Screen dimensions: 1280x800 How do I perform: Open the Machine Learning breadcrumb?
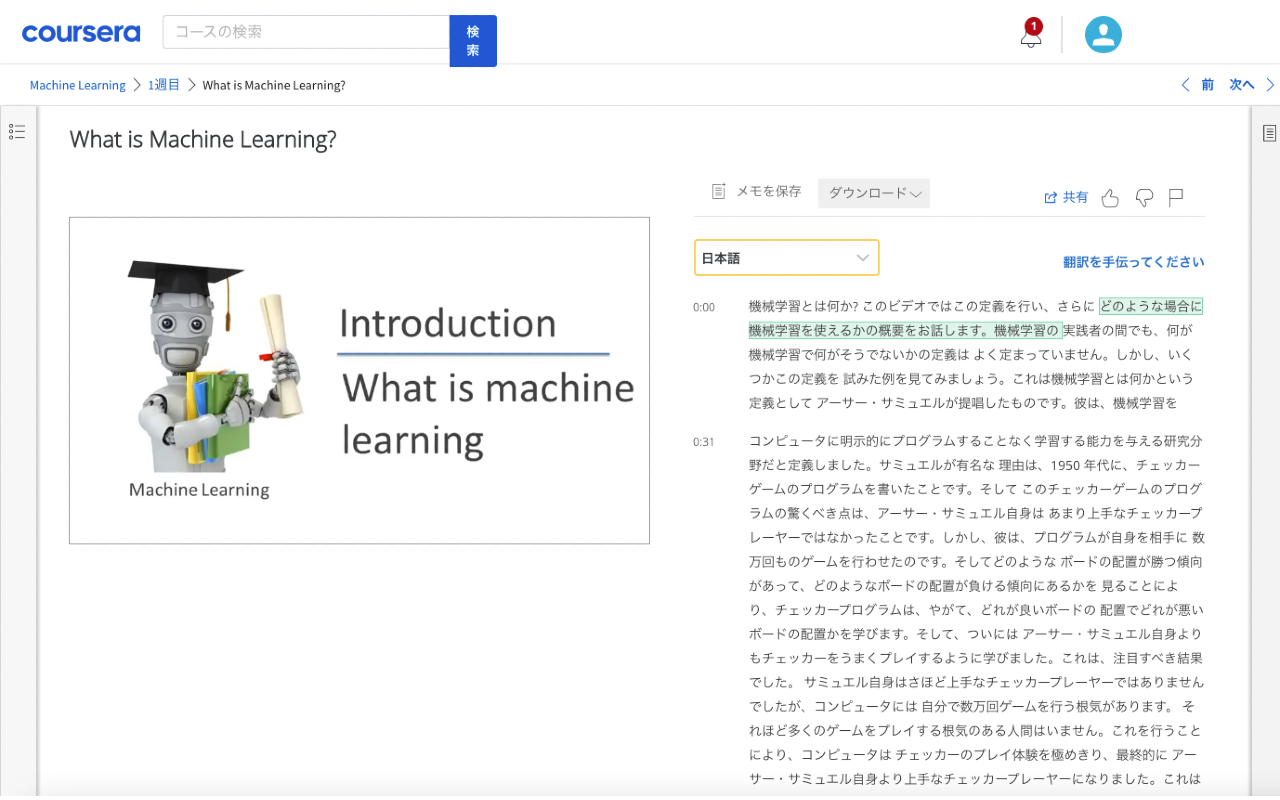pyautogui.click(x=77, y=85)
